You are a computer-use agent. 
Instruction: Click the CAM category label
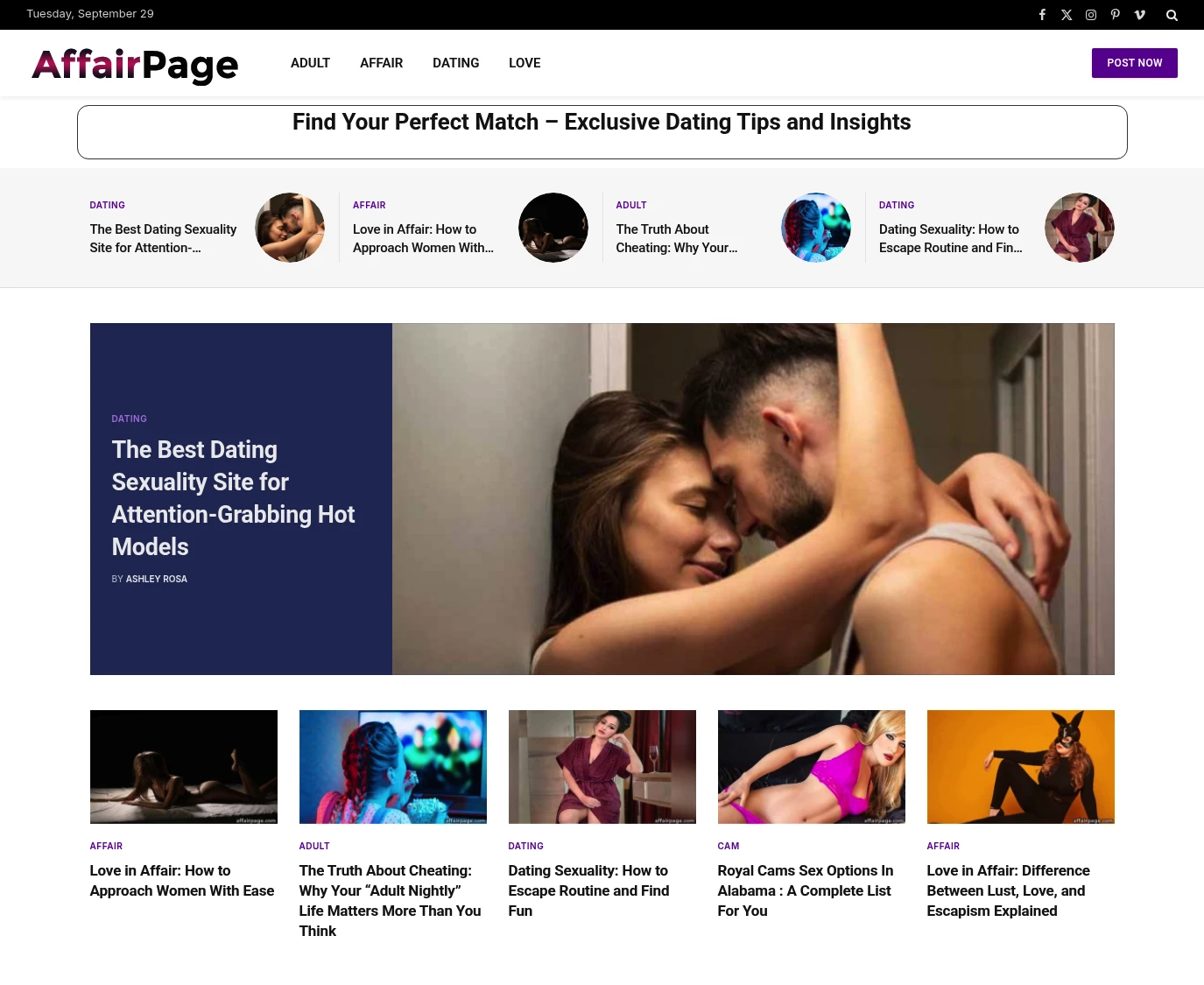(729, 846)
